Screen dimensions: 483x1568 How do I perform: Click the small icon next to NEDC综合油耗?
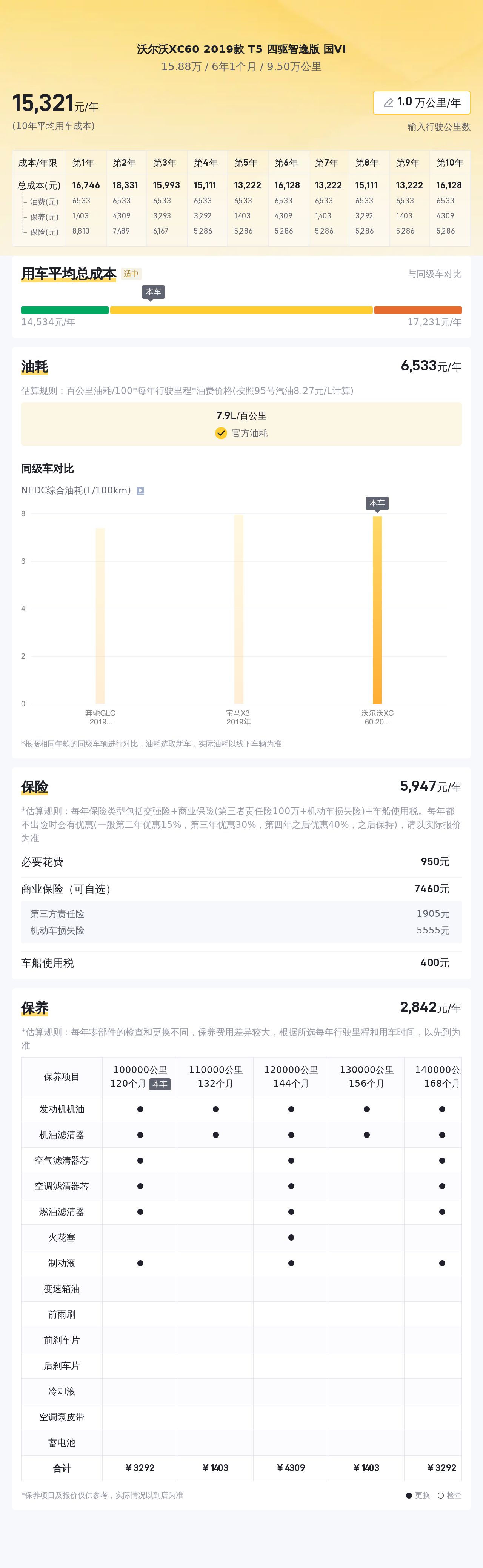click(x=140, y=490)
